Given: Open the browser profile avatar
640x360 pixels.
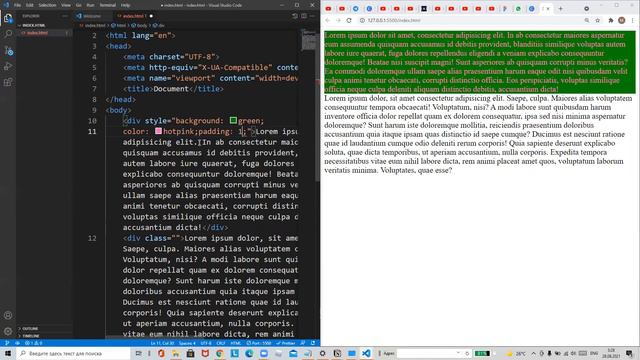Looking at the screenshot, I should 622,20.
